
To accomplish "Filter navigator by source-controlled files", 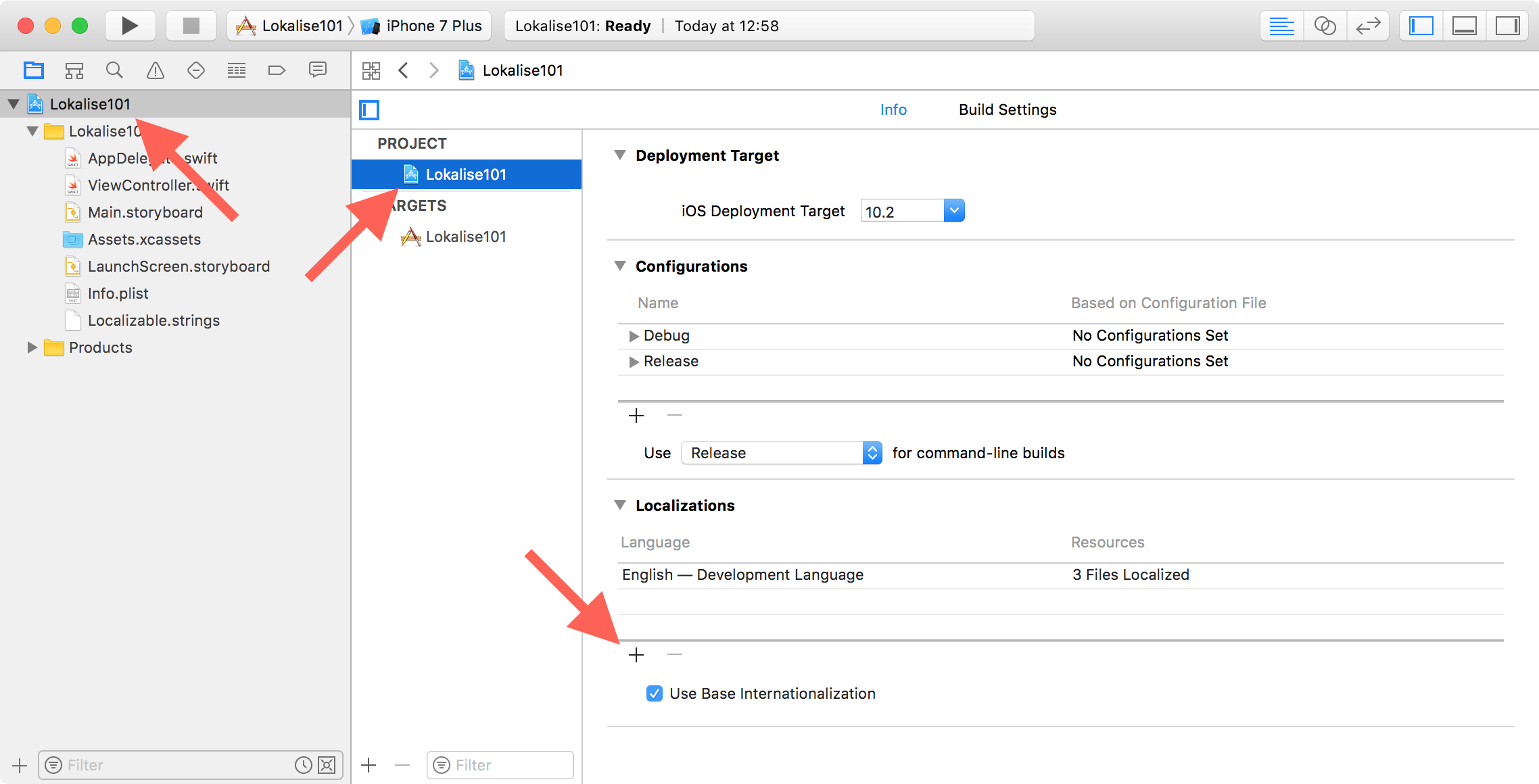I will click(327, 766).
